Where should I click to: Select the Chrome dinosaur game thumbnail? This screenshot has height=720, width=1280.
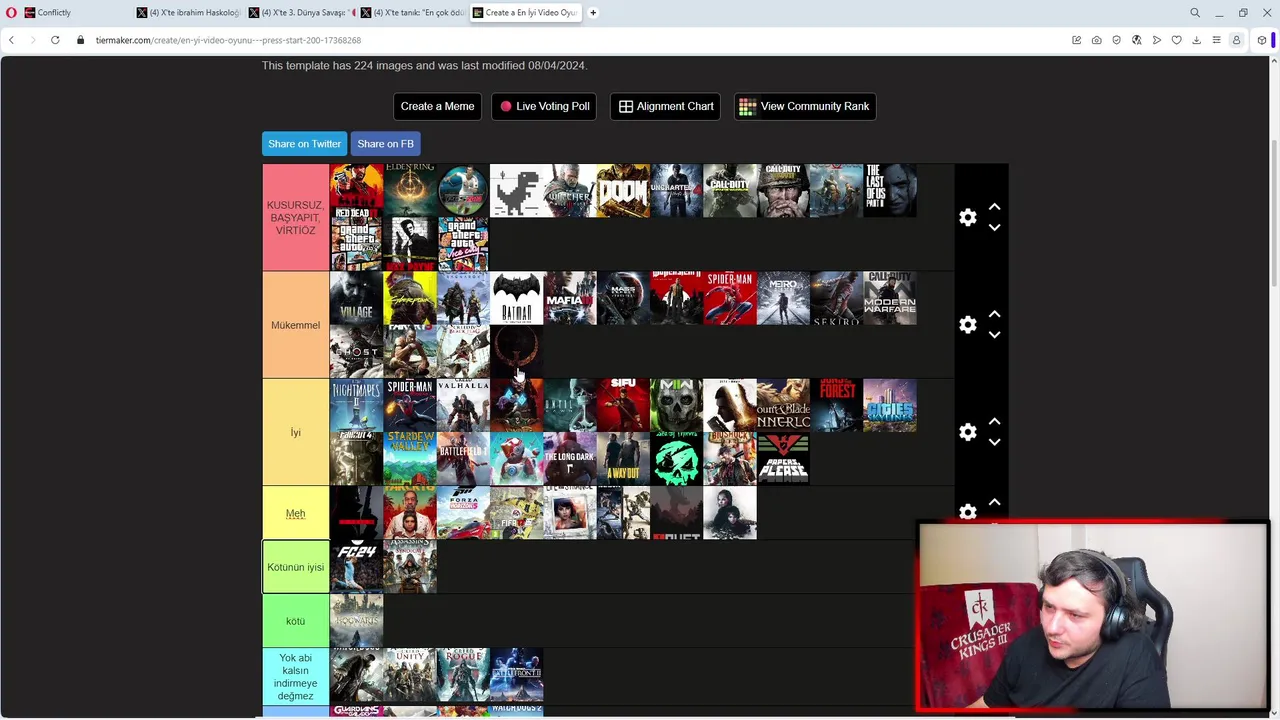[516, 190]
